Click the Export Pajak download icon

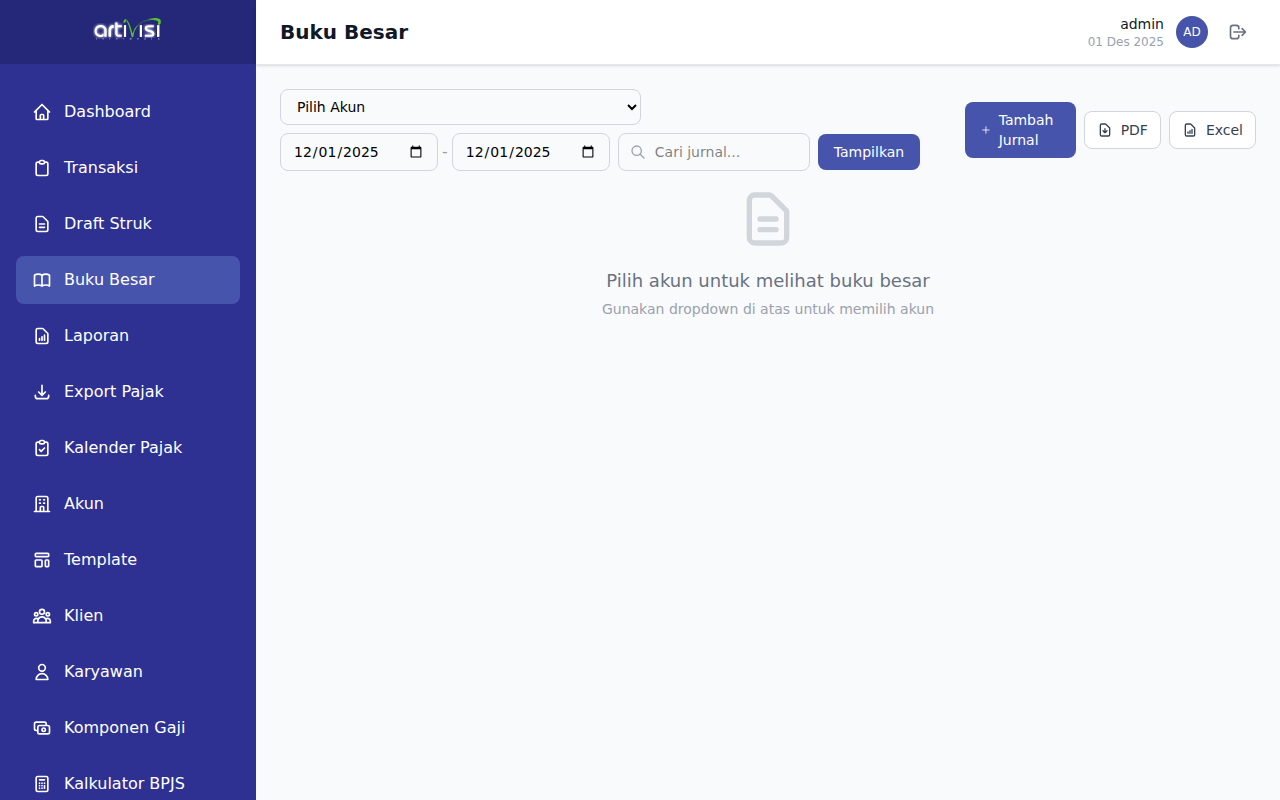(x=42, y=392)
